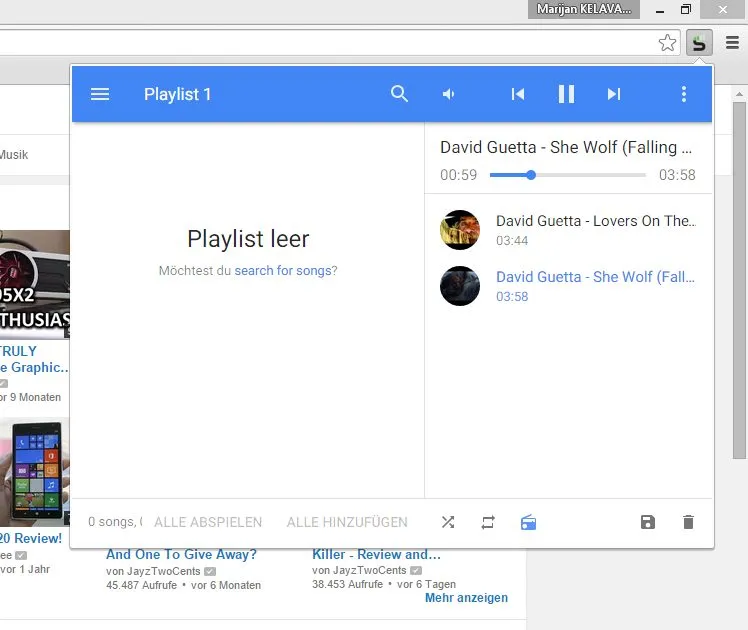Select David Guetta - Lovers On The... track
The width and height of the screenshot is (748, 630).
click(569, 230)
